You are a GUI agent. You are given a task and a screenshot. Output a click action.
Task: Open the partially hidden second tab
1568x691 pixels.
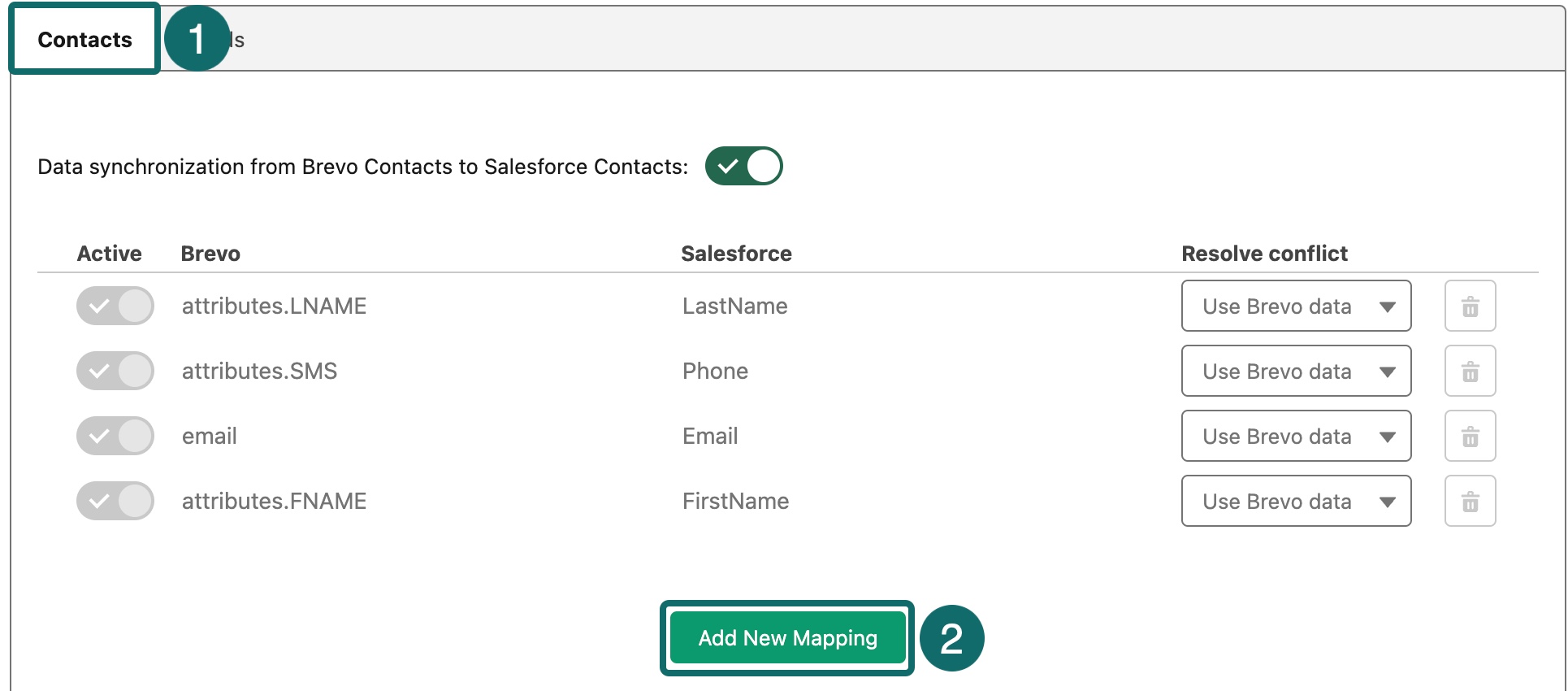coord(237,40)
